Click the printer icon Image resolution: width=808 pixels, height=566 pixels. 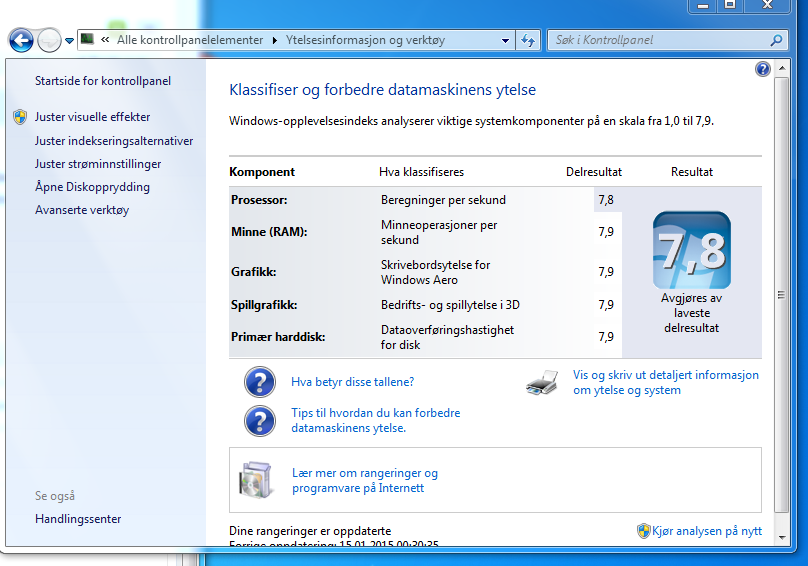pyautogui.click(x=542, y=382)
